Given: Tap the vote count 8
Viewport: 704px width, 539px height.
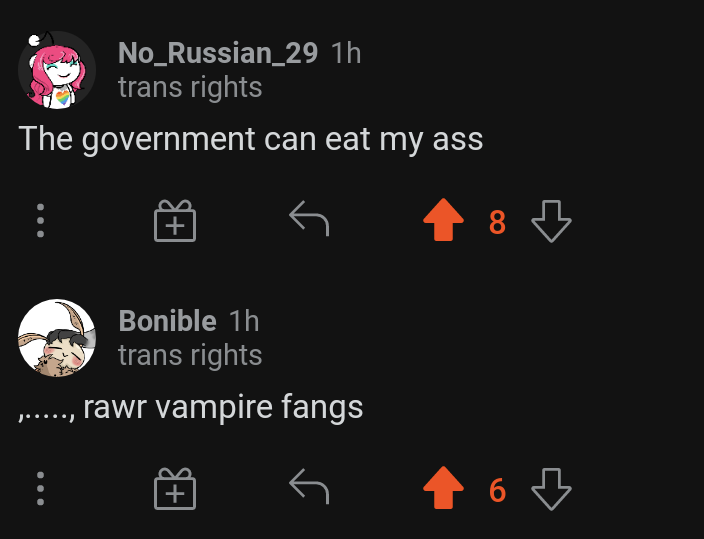Looking at the screenshot, I should point(497,222).
